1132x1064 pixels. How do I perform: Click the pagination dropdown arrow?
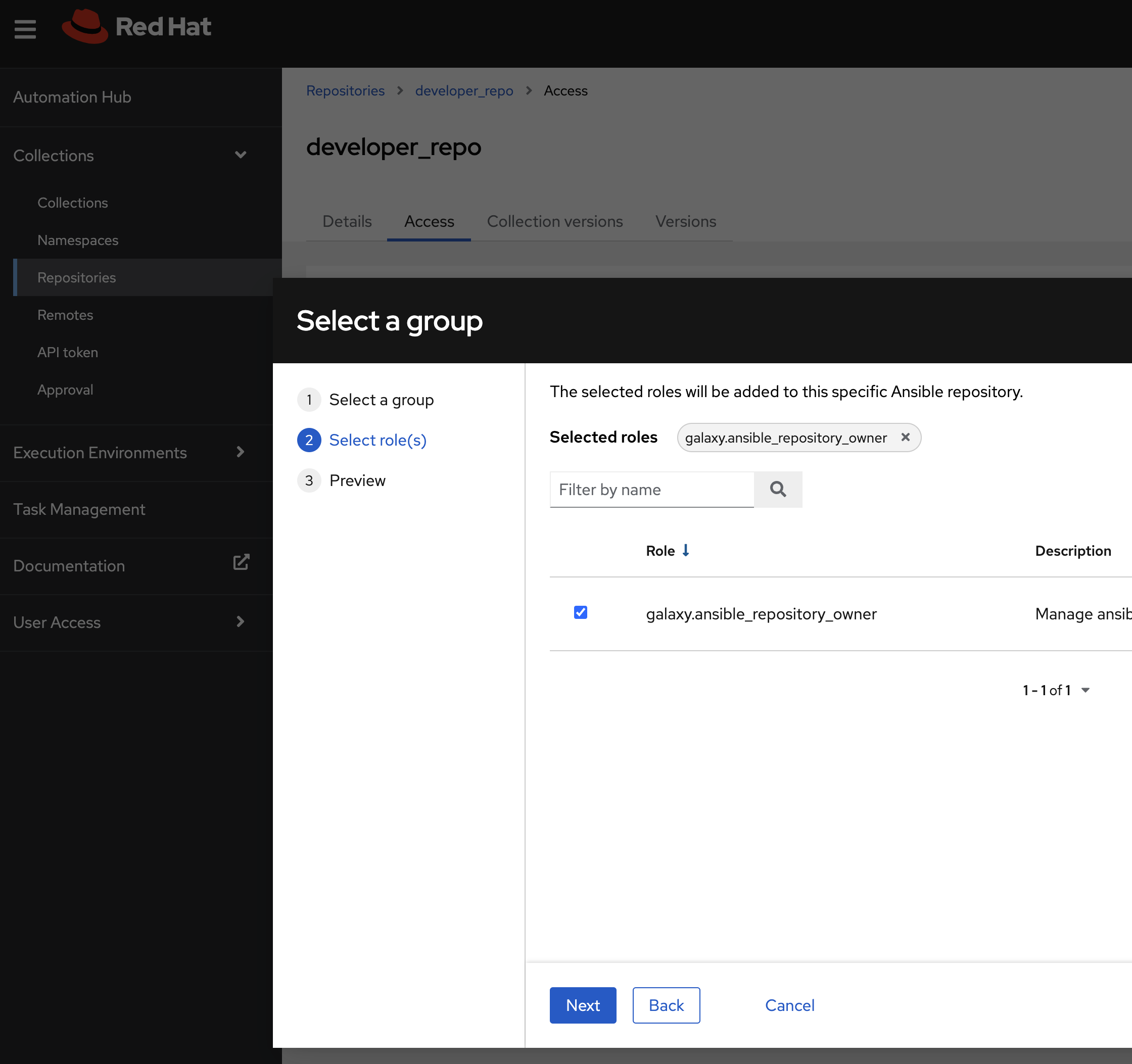point(1091,690)
